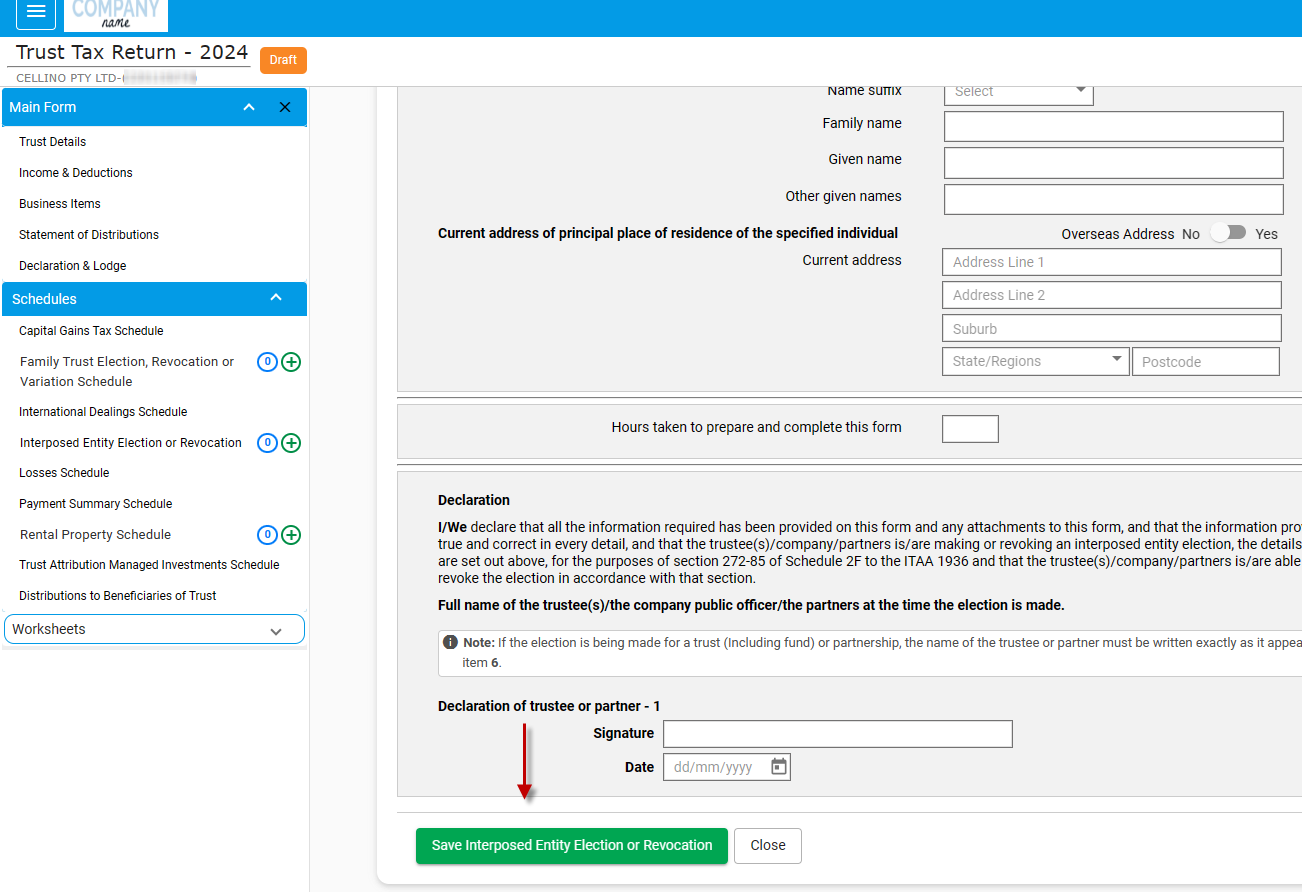Click the Signature input field
1302x892 pixels.
pyautogui.click(x=837, y=734)
